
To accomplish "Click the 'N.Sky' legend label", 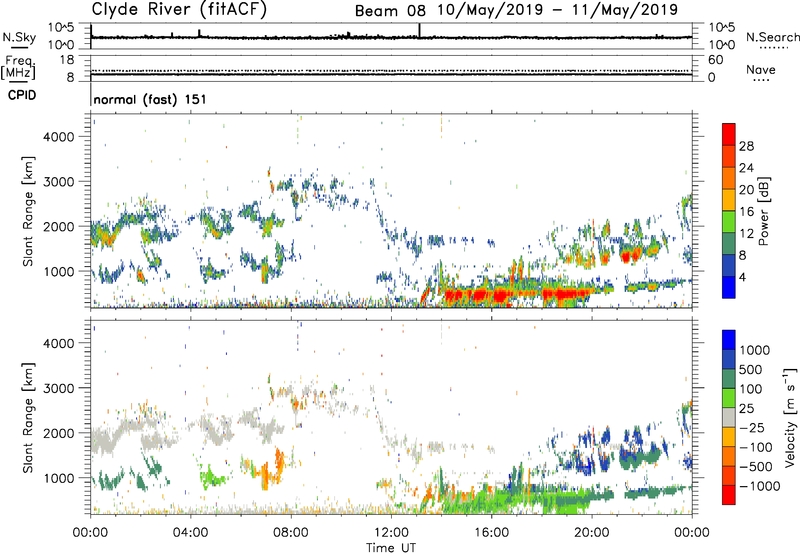I will click(x=19, y=37).
